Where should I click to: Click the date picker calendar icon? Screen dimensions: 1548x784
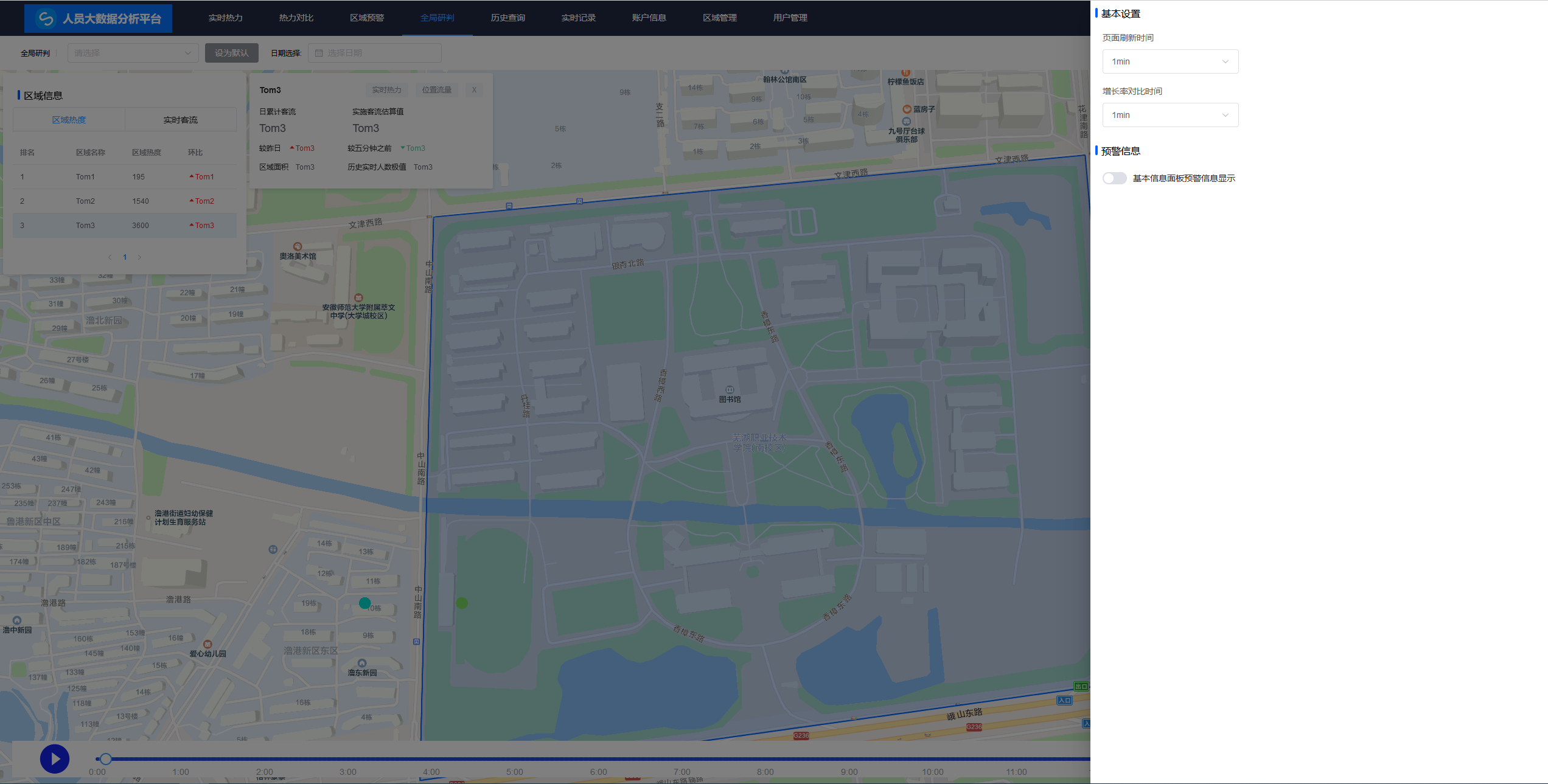coord(319,53)
